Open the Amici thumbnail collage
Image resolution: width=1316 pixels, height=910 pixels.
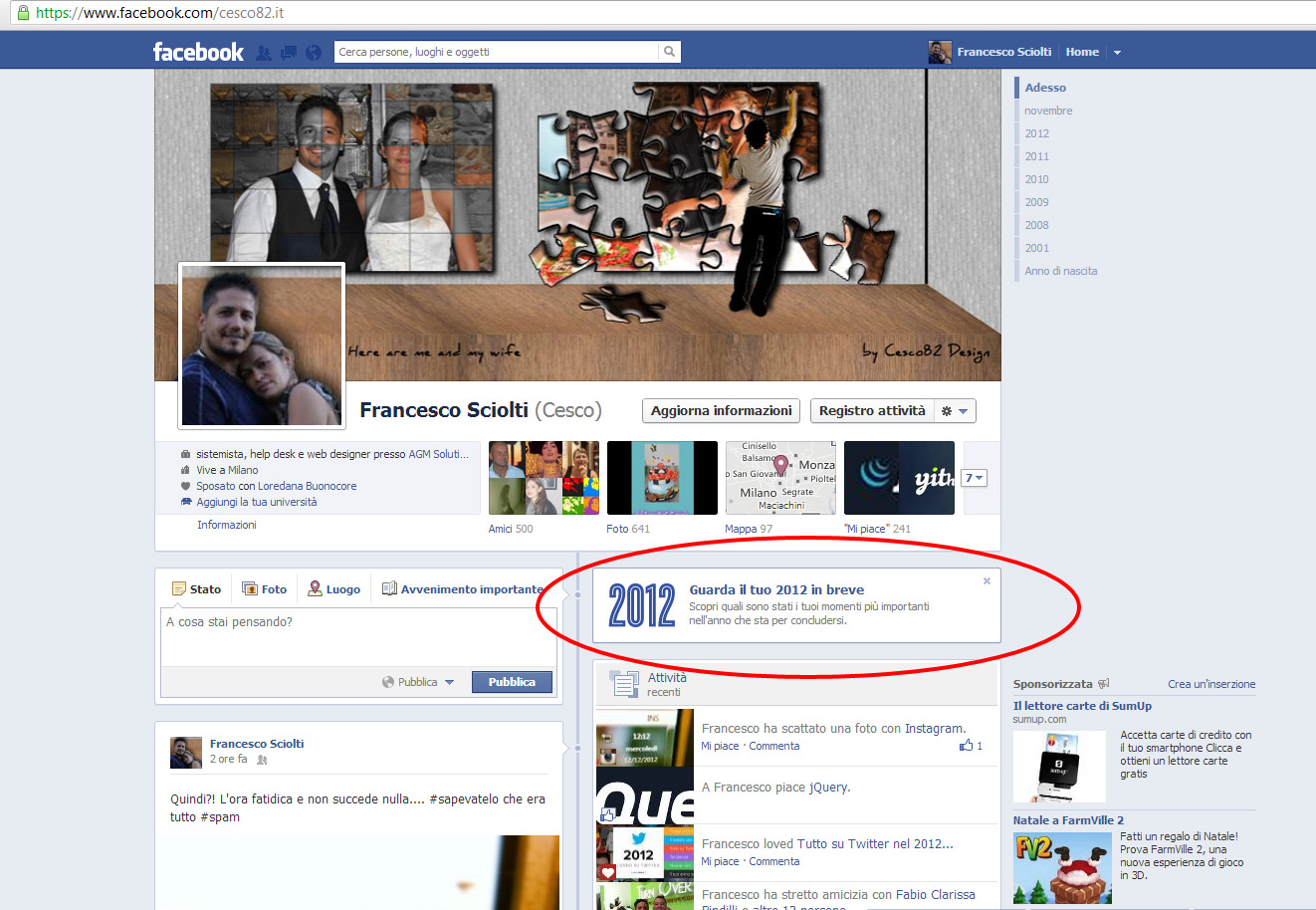point(544,478)
